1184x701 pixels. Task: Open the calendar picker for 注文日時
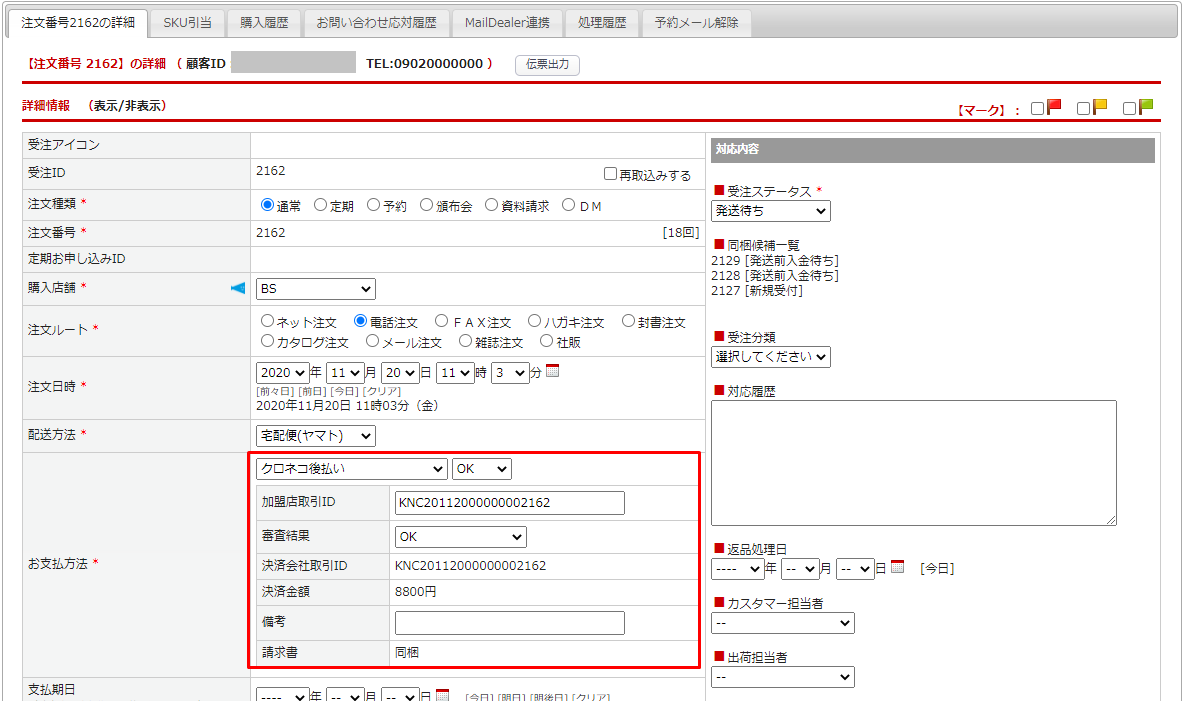coord(553,372)
